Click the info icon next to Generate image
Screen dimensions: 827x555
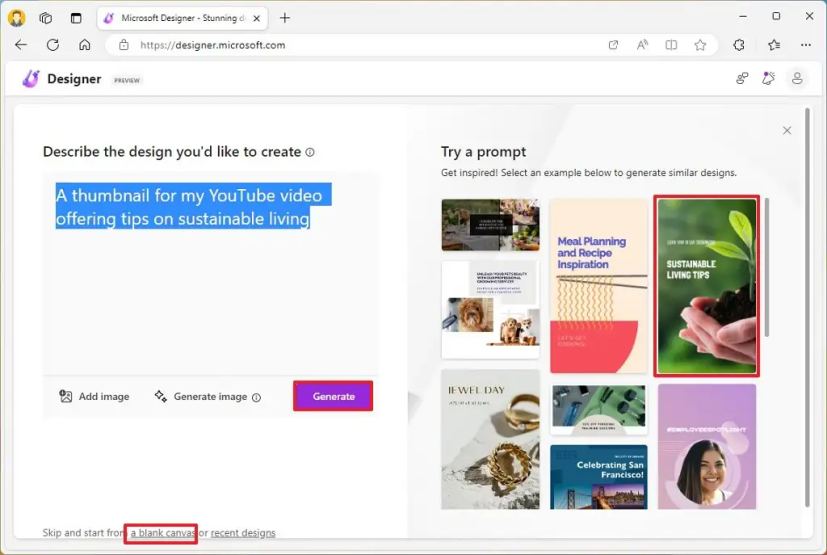[x=256, y=397]
